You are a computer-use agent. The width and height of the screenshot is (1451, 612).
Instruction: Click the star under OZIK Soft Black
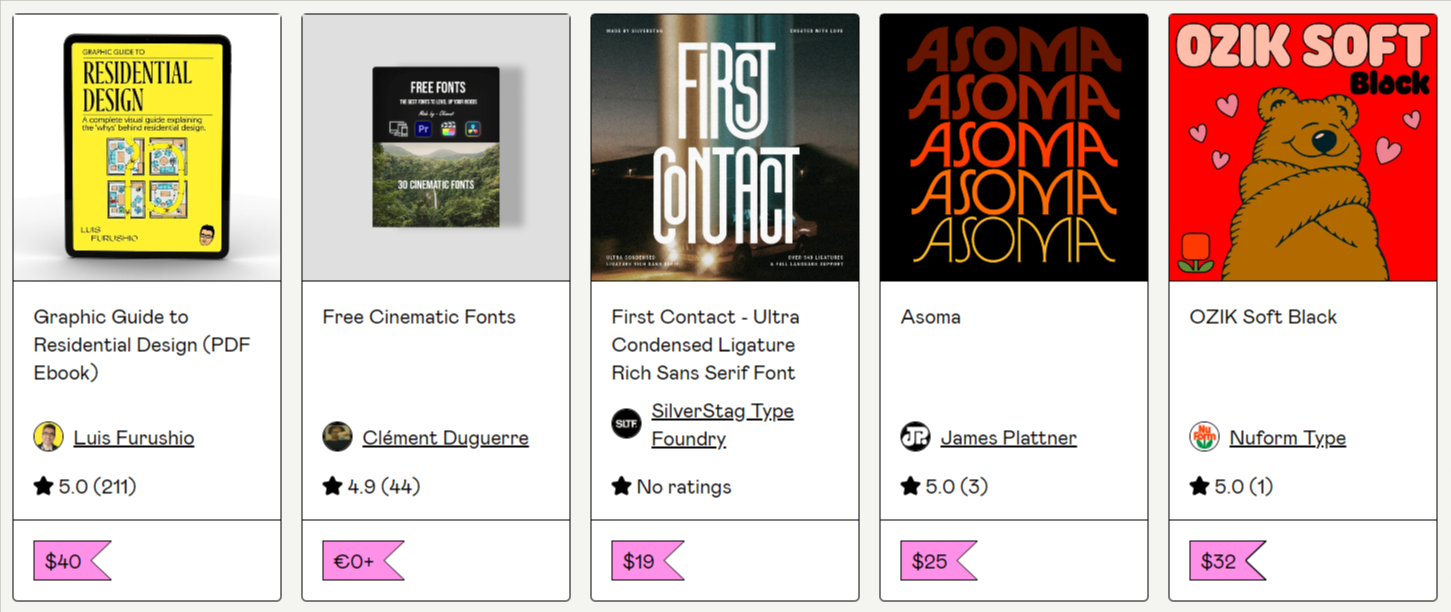(1197, 486)
